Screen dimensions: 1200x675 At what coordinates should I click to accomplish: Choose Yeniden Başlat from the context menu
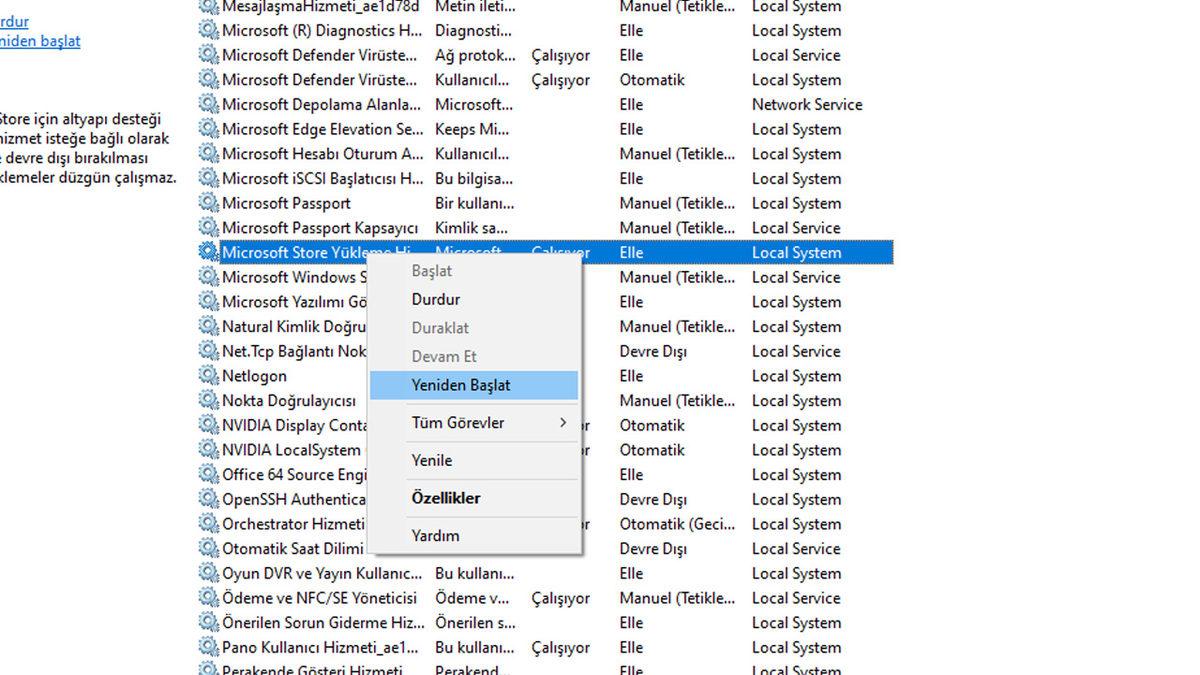460,384
